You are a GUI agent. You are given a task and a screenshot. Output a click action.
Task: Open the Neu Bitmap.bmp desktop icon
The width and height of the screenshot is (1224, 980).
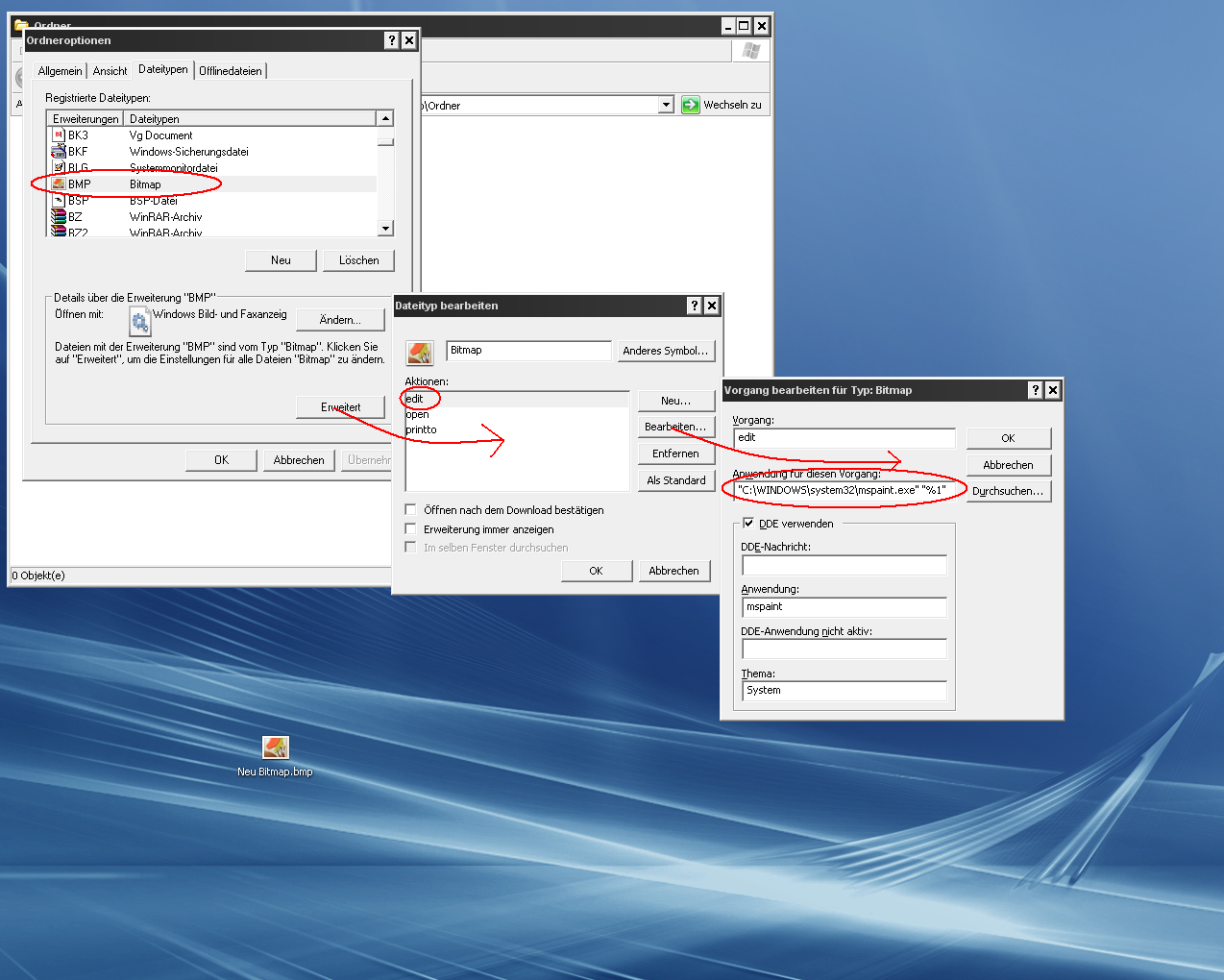276,747
